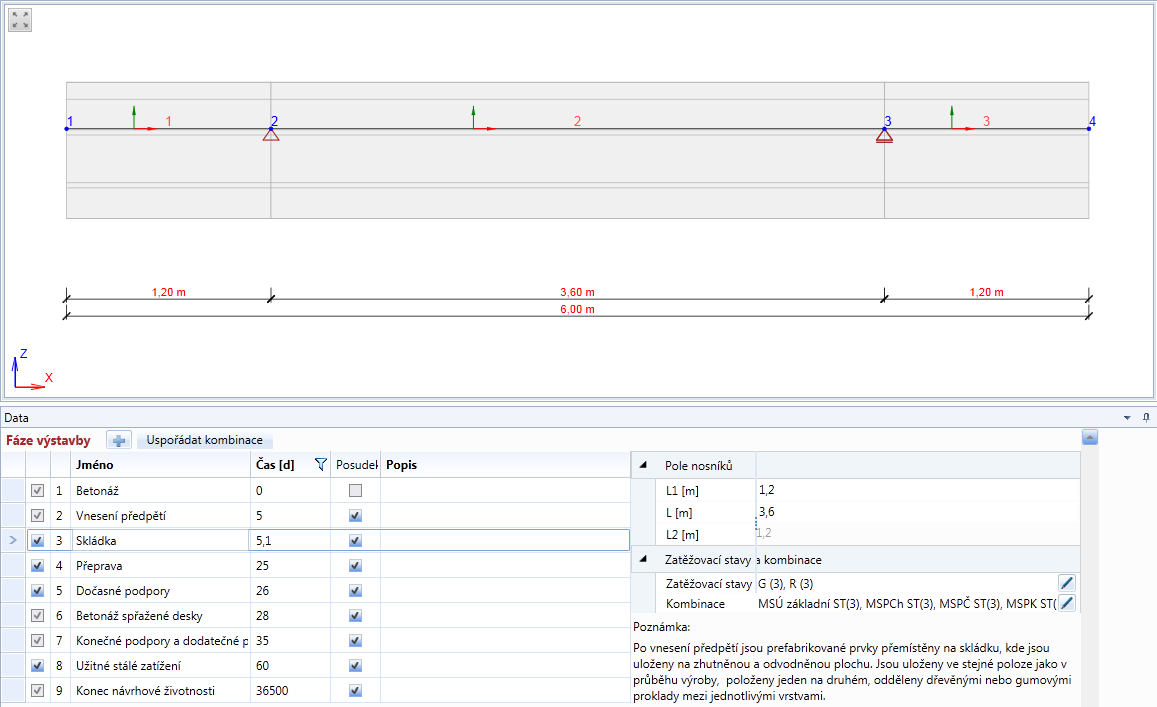Toggle the Posudek checkbox for Vnesení předpětí

[x=355, y=516]
